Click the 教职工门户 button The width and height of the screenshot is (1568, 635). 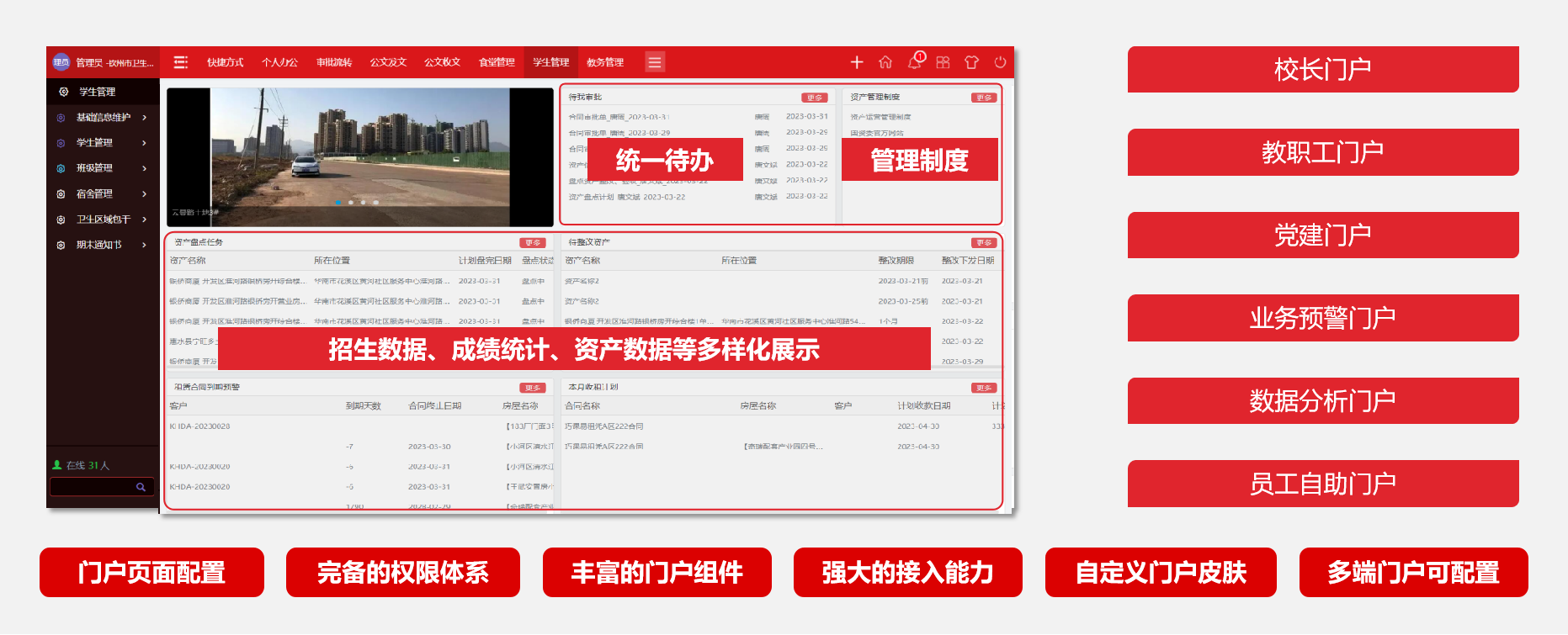point(1323,152)
